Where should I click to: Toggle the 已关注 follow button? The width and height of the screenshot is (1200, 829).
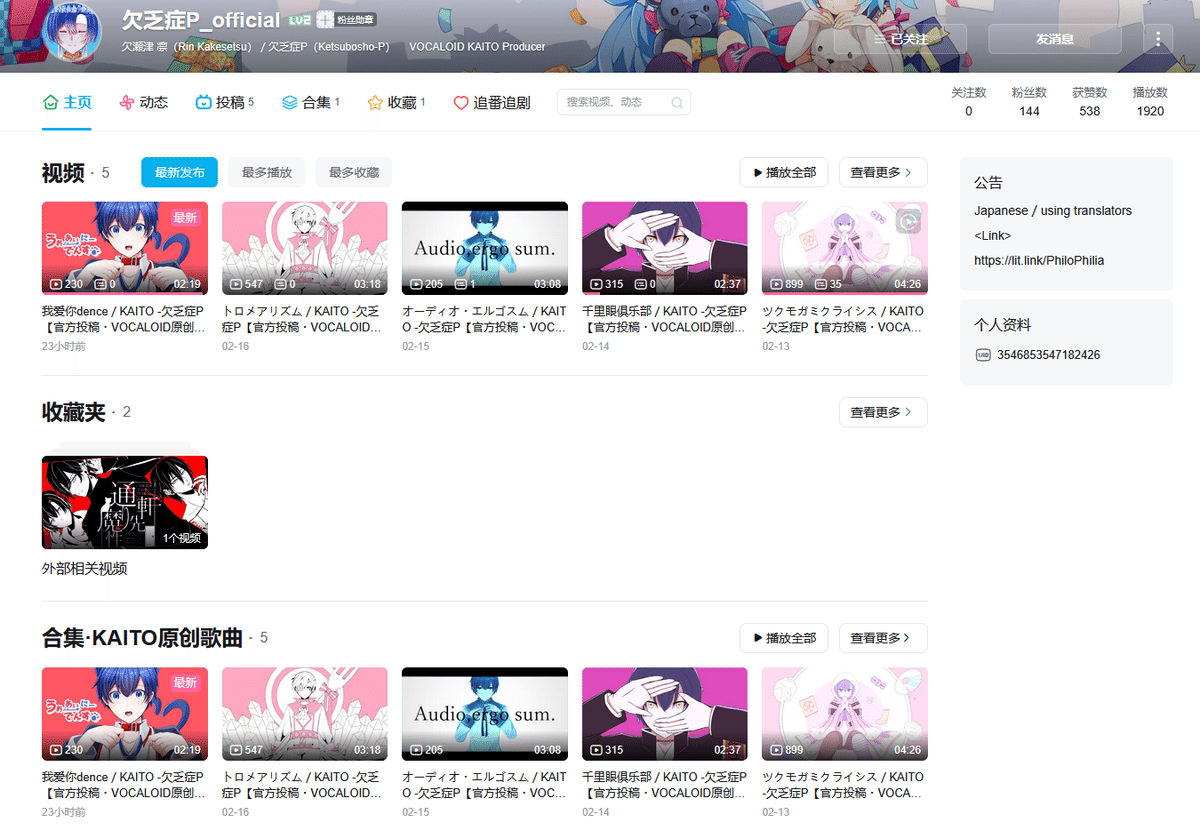[900, 39]
